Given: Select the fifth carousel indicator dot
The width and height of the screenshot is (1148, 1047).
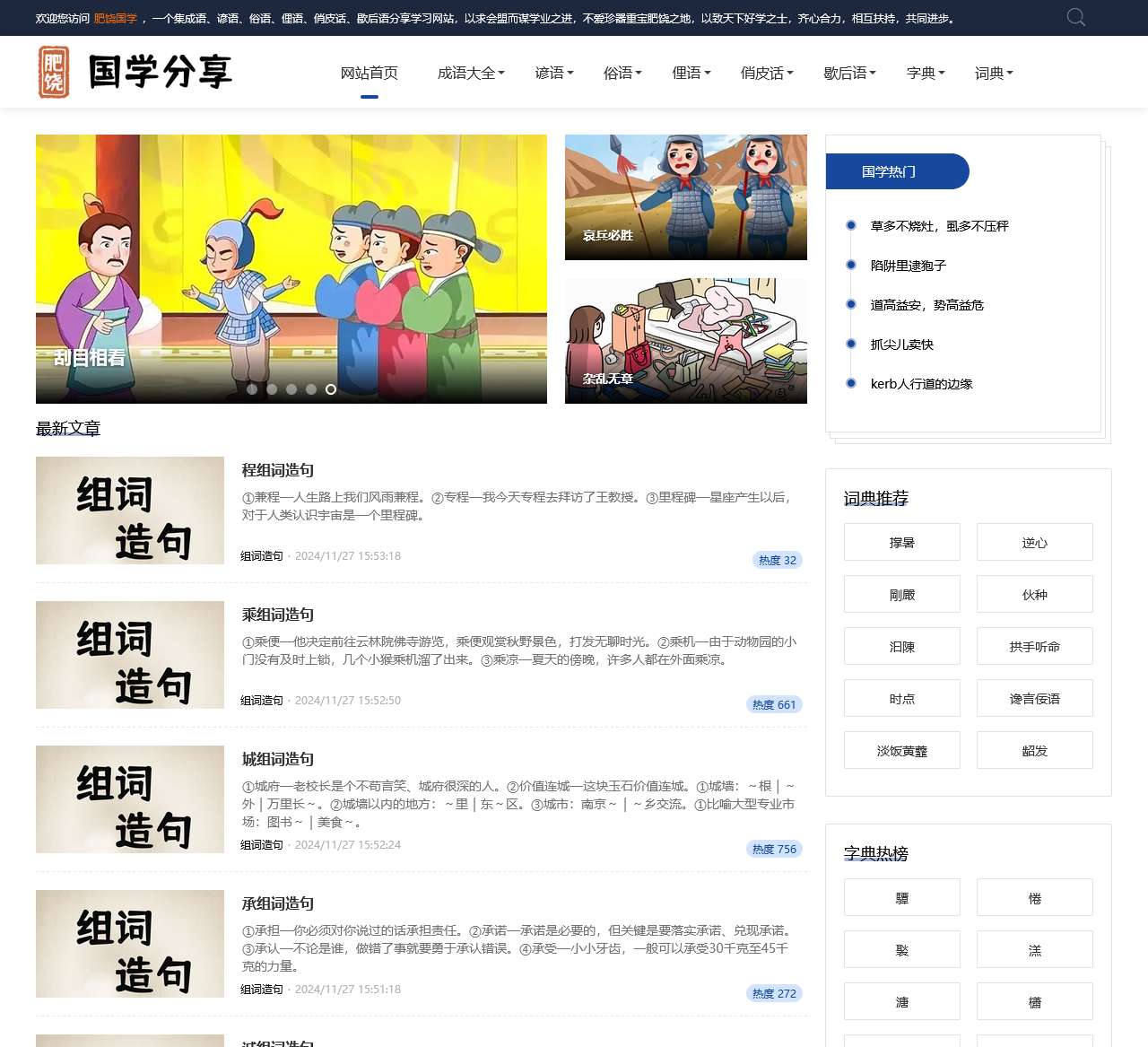Looking at the screenshot, I should click(328, 389).
